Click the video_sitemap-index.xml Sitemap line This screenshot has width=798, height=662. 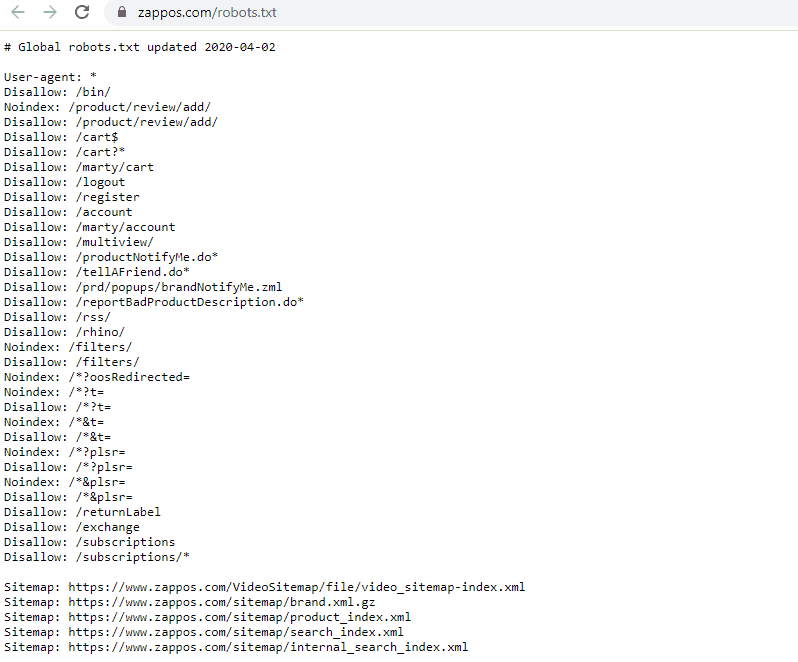point(265,588)
